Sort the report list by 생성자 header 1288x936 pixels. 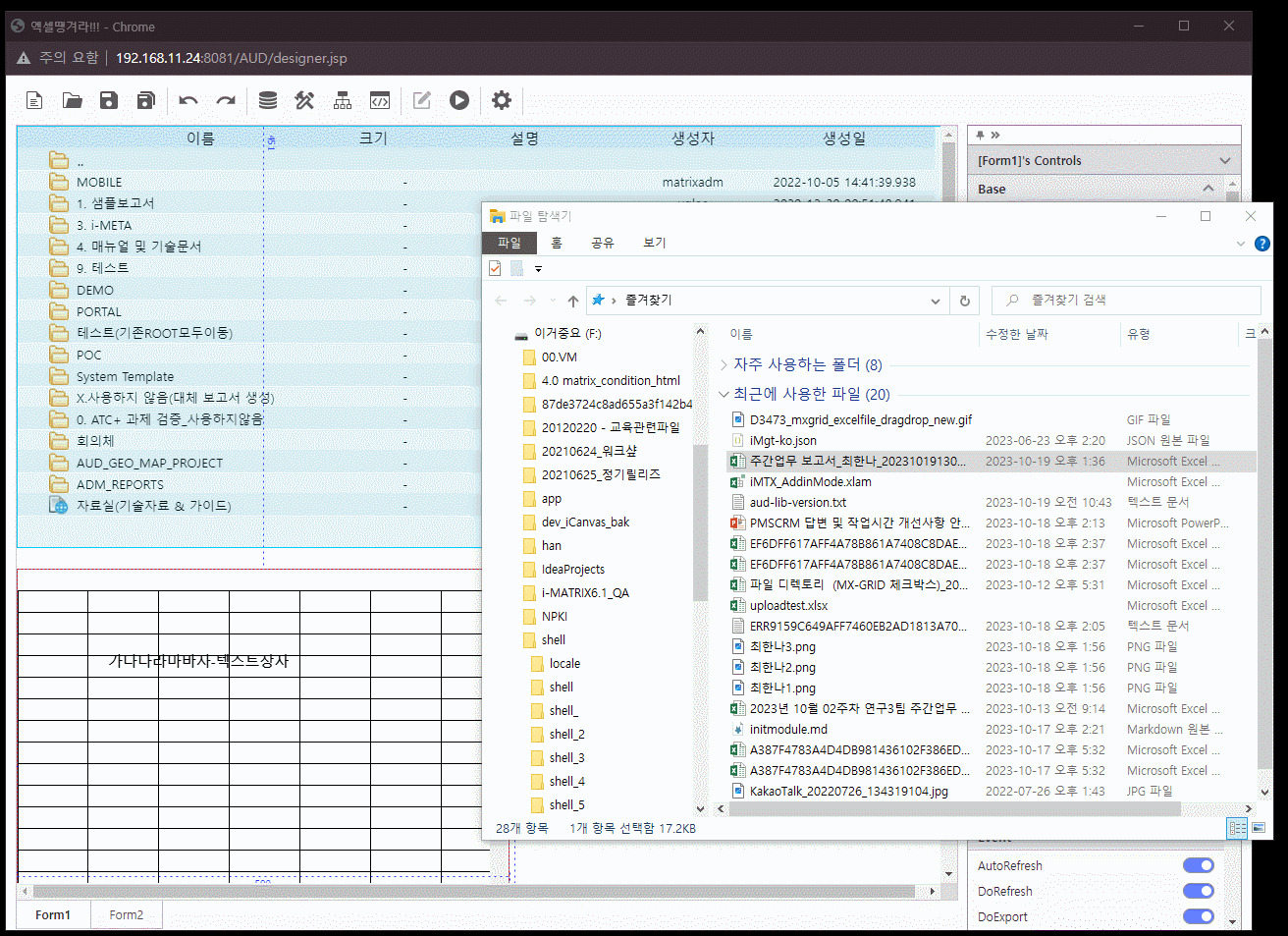point(693,138)
